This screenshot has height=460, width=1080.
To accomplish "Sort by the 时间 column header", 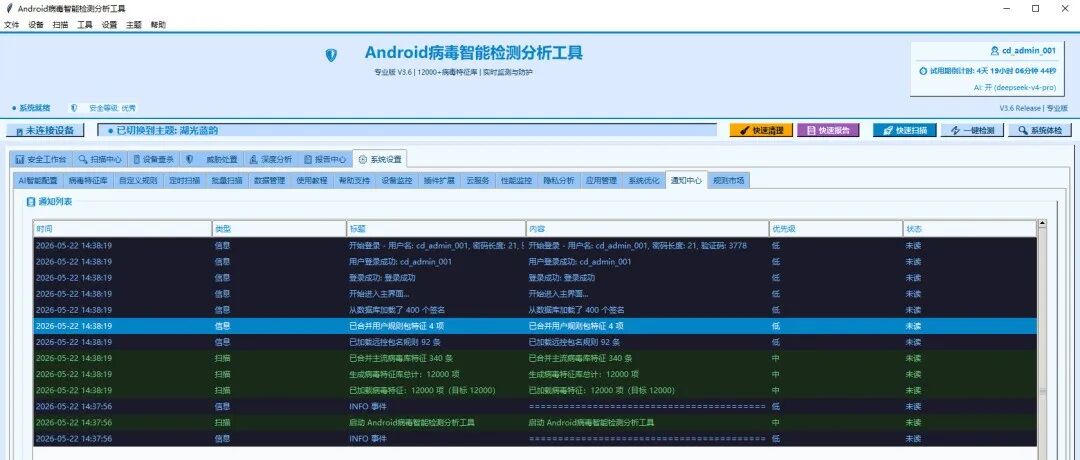I will (123, 229).
